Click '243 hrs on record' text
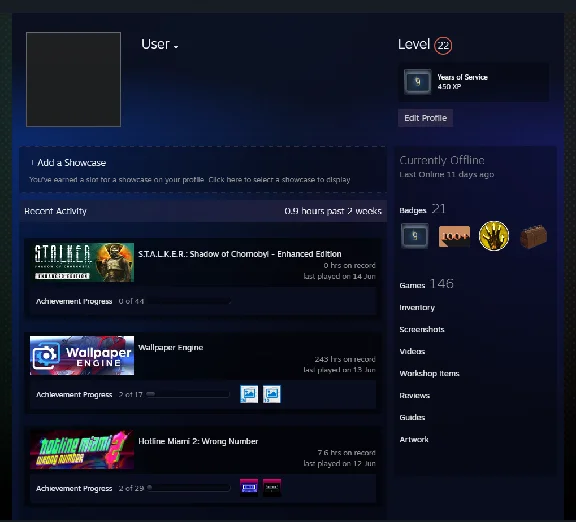The width and height of the screenshot is (576, 522). [345, 359]
